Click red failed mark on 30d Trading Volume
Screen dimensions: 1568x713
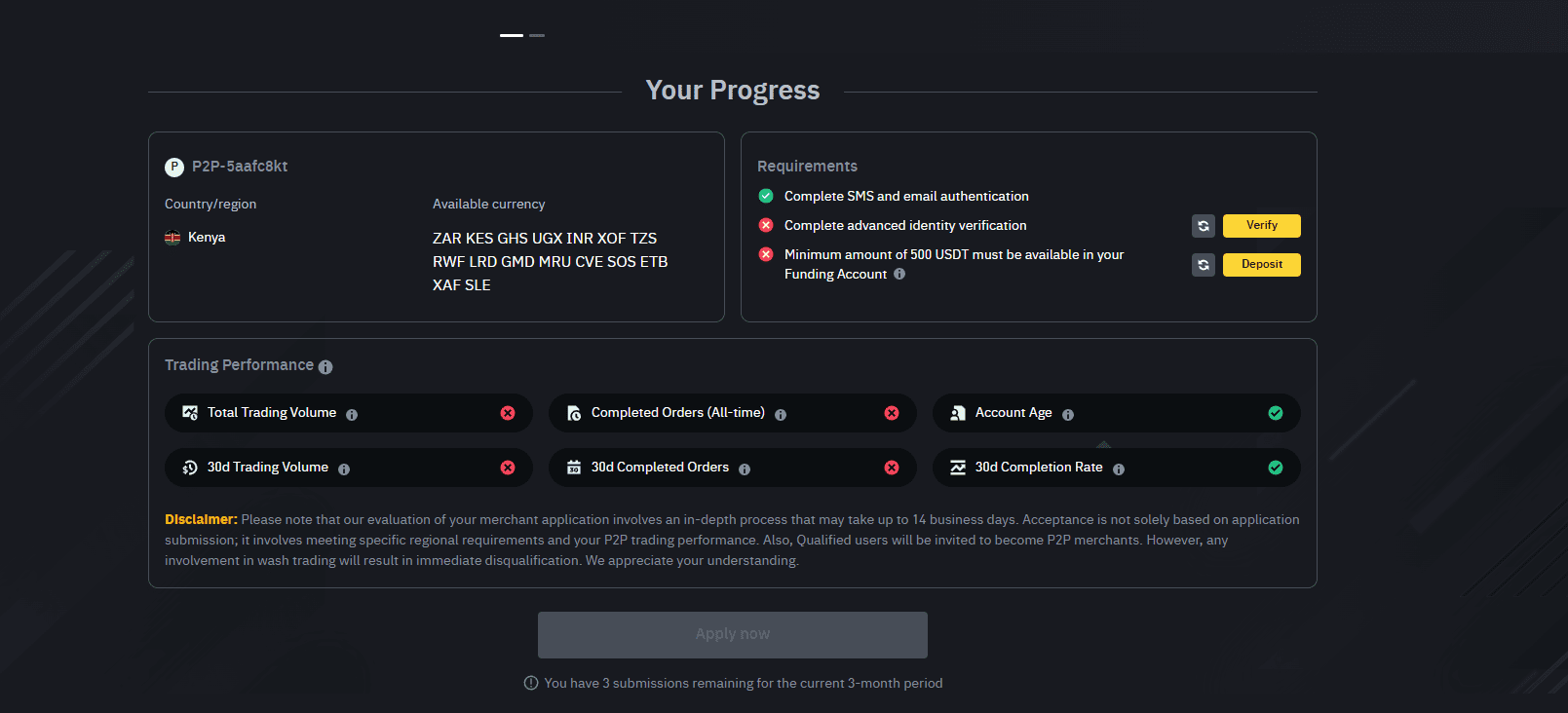[x=508, y=468]
